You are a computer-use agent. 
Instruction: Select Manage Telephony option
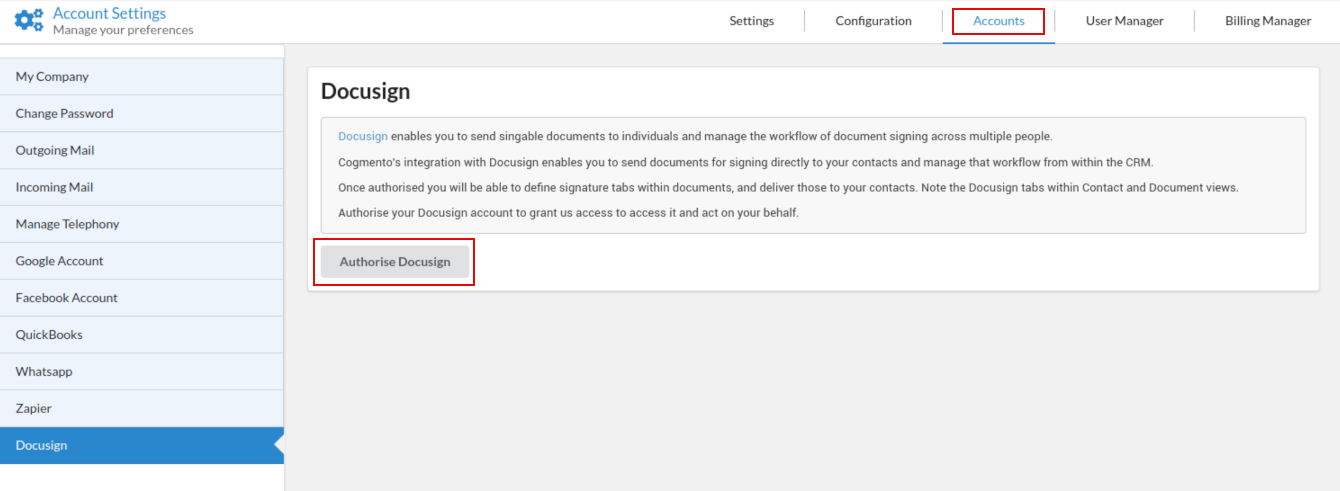point(67,225)
